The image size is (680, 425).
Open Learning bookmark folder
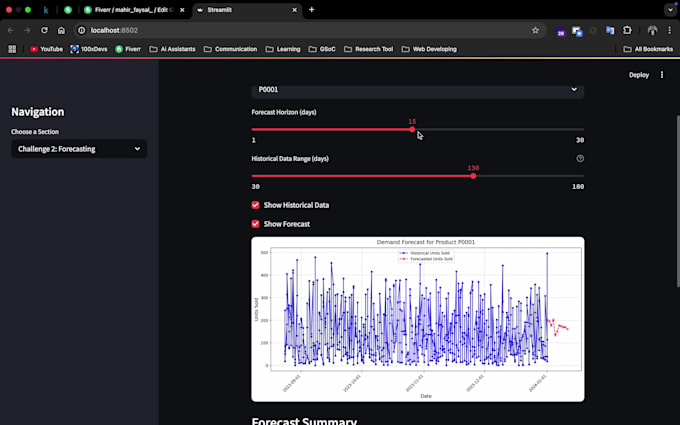[x=283, y=49]
